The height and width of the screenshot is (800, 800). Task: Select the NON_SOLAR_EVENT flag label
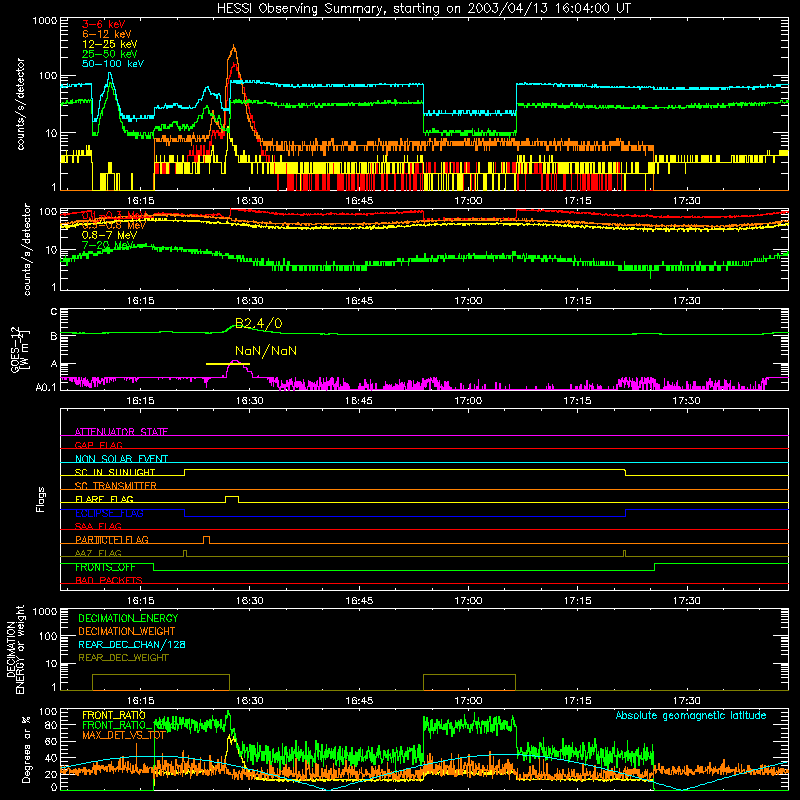(x=121, y=459)
